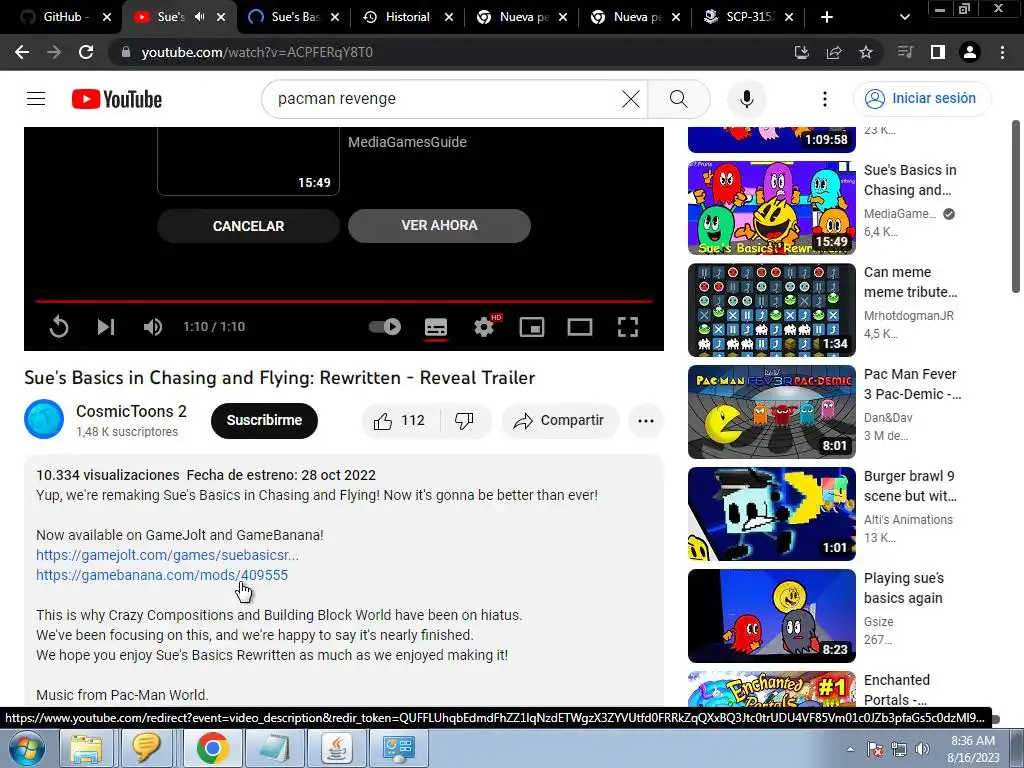Open the YouTube hamburger guide menu
This screenshot has width=1024, height=768.
[36, 99]
